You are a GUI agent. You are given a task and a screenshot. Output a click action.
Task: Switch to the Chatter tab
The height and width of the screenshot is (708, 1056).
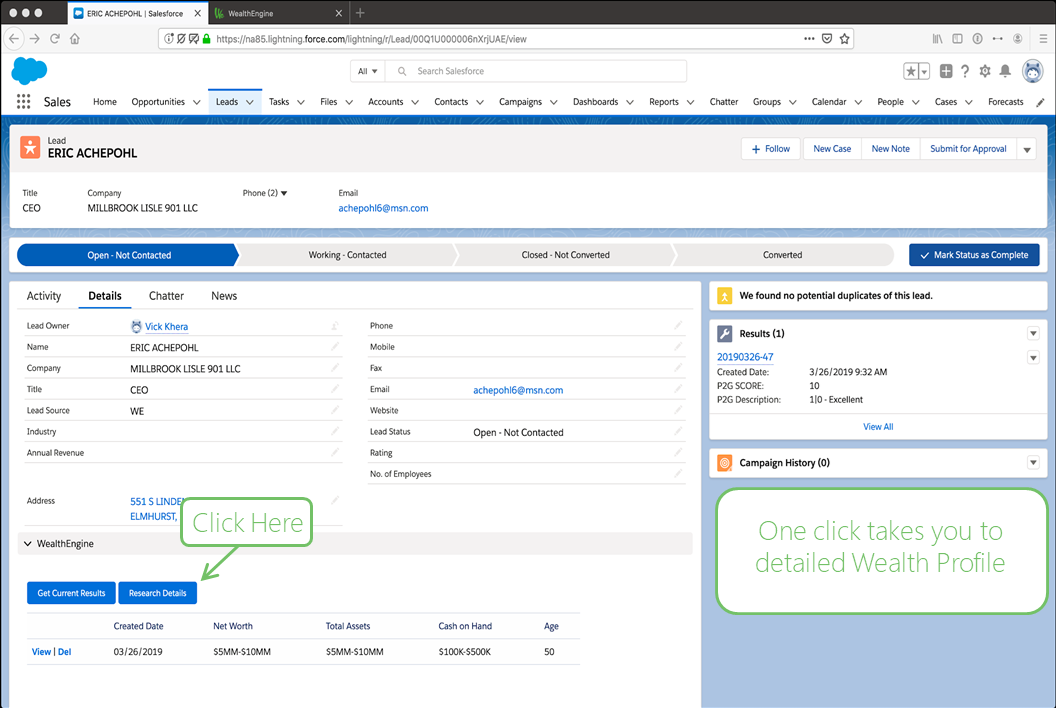[x=166, y=295]
